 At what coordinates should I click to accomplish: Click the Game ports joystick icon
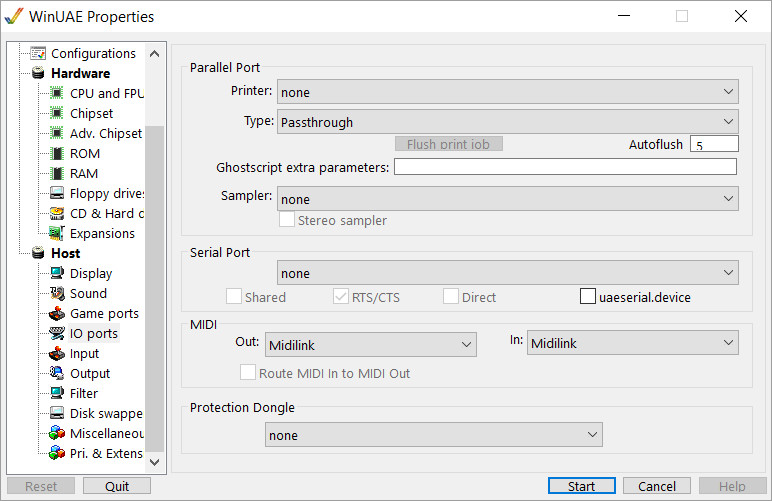point(57,313)
